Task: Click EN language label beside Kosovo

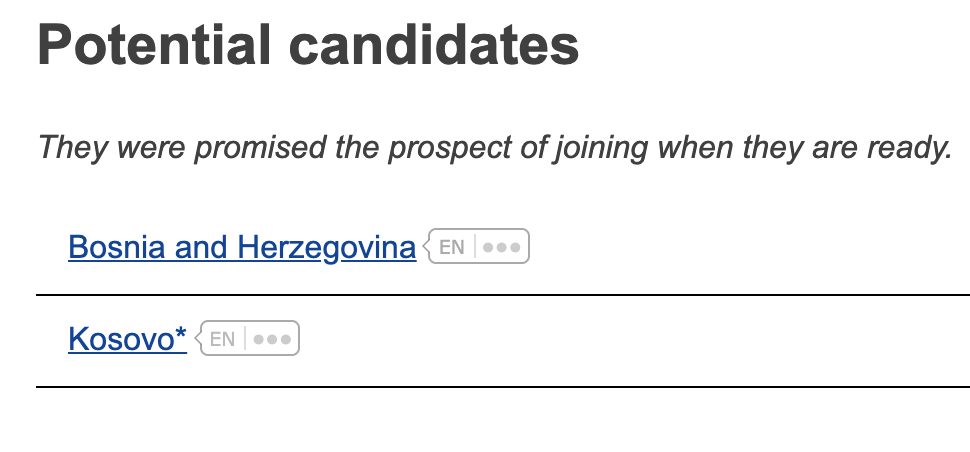Action: [222, 340]
